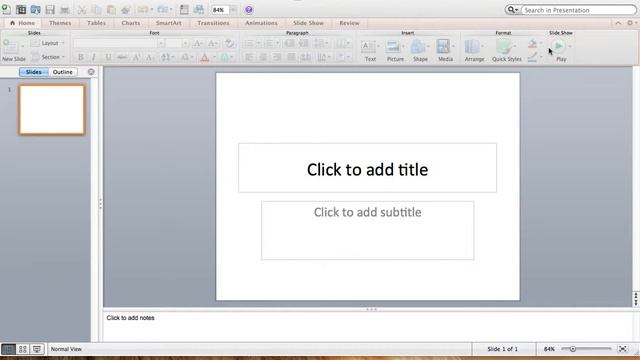The image size is (640, 360).
Task: Toggle Subscript formatting
Action: (x=149, y=58)
